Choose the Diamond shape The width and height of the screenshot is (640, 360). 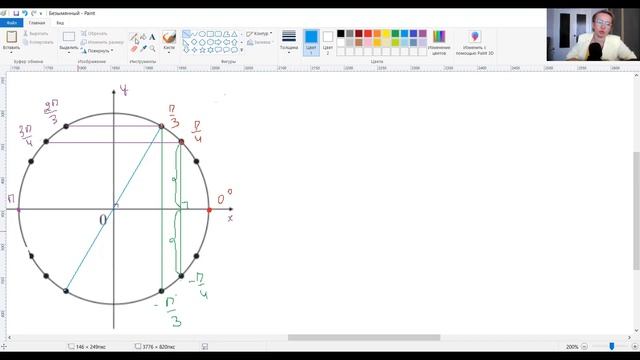point(194,42)
